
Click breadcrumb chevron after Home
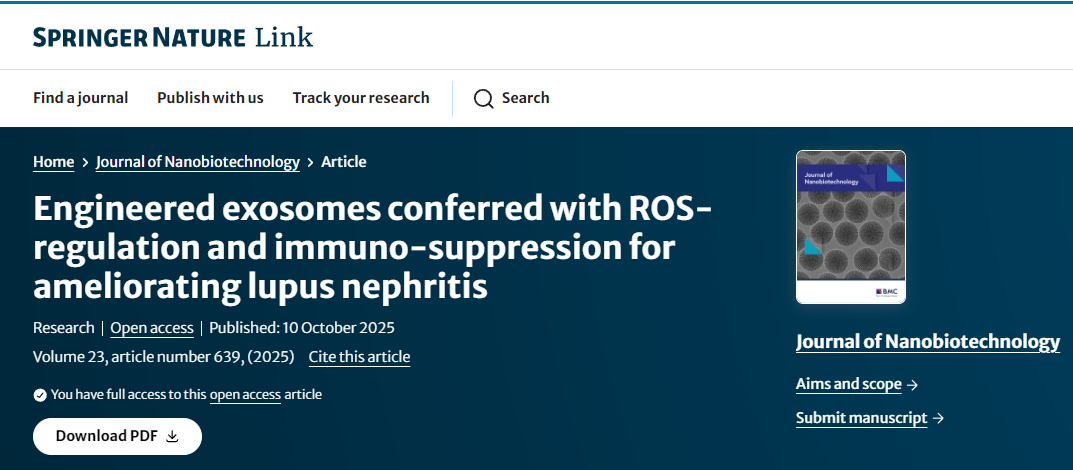click(85, 162)
